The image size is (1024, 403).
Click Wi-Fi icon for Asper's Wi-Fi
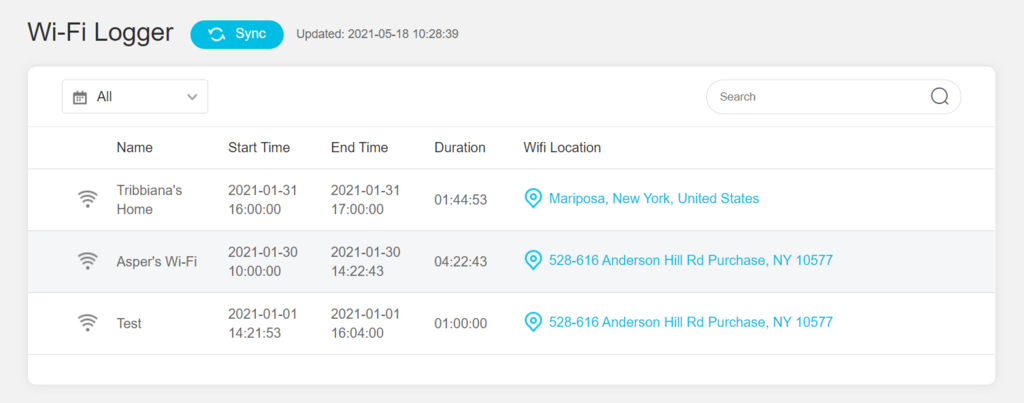88,261
